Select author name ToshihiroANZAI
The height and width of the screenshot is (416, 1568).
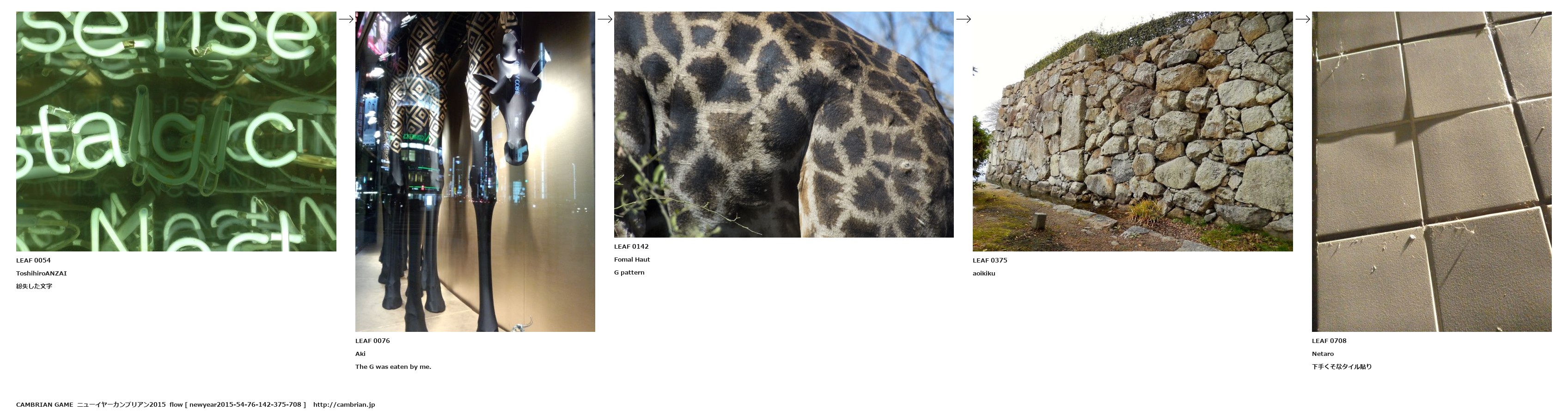tap(42, 274)
